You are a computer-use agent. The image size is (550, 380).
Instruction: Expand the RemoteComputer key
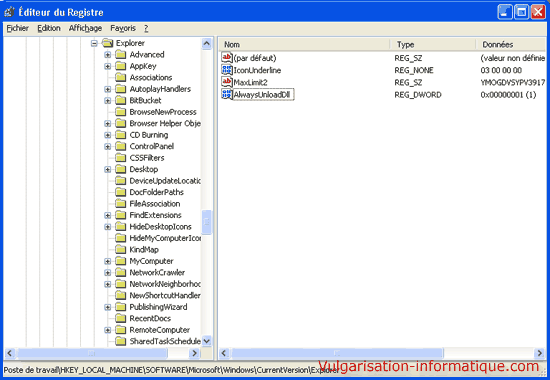click(x=108, y=330)
